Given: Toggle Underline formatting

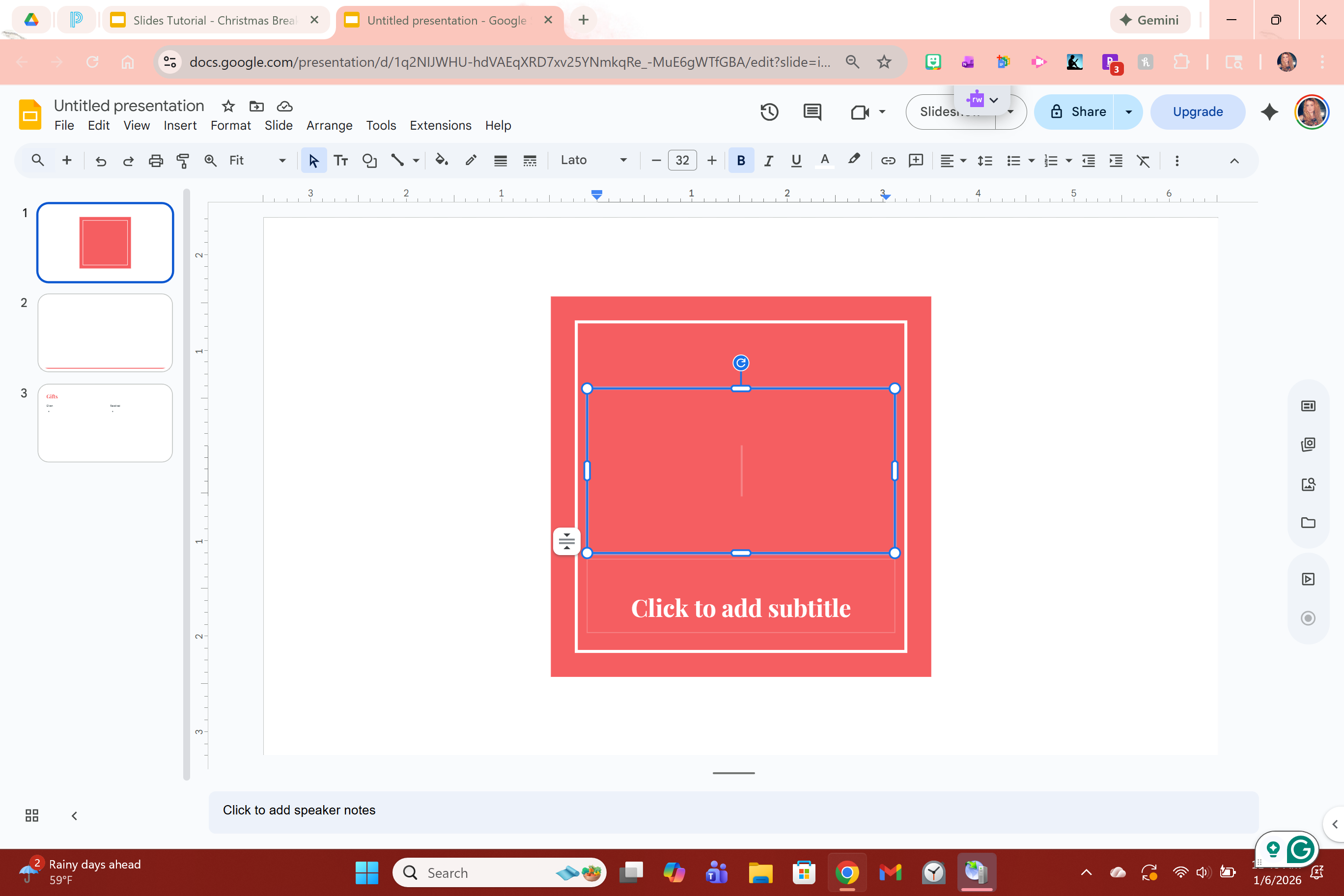Looking at the screenshot, I should [x=796, y=161].
